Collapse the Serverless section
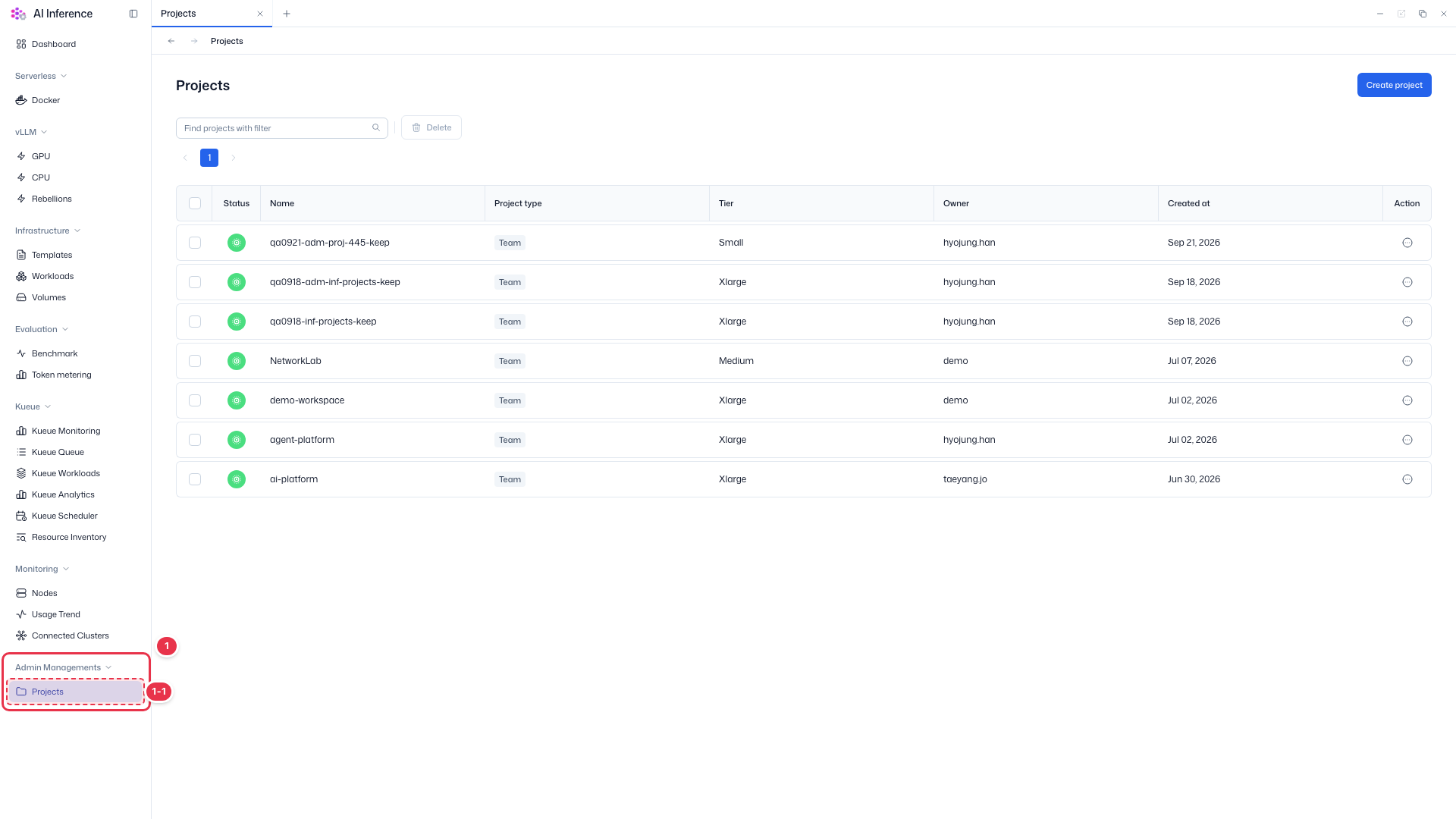This screenshot has width=1456, height=819. click(x=41, y=76)
